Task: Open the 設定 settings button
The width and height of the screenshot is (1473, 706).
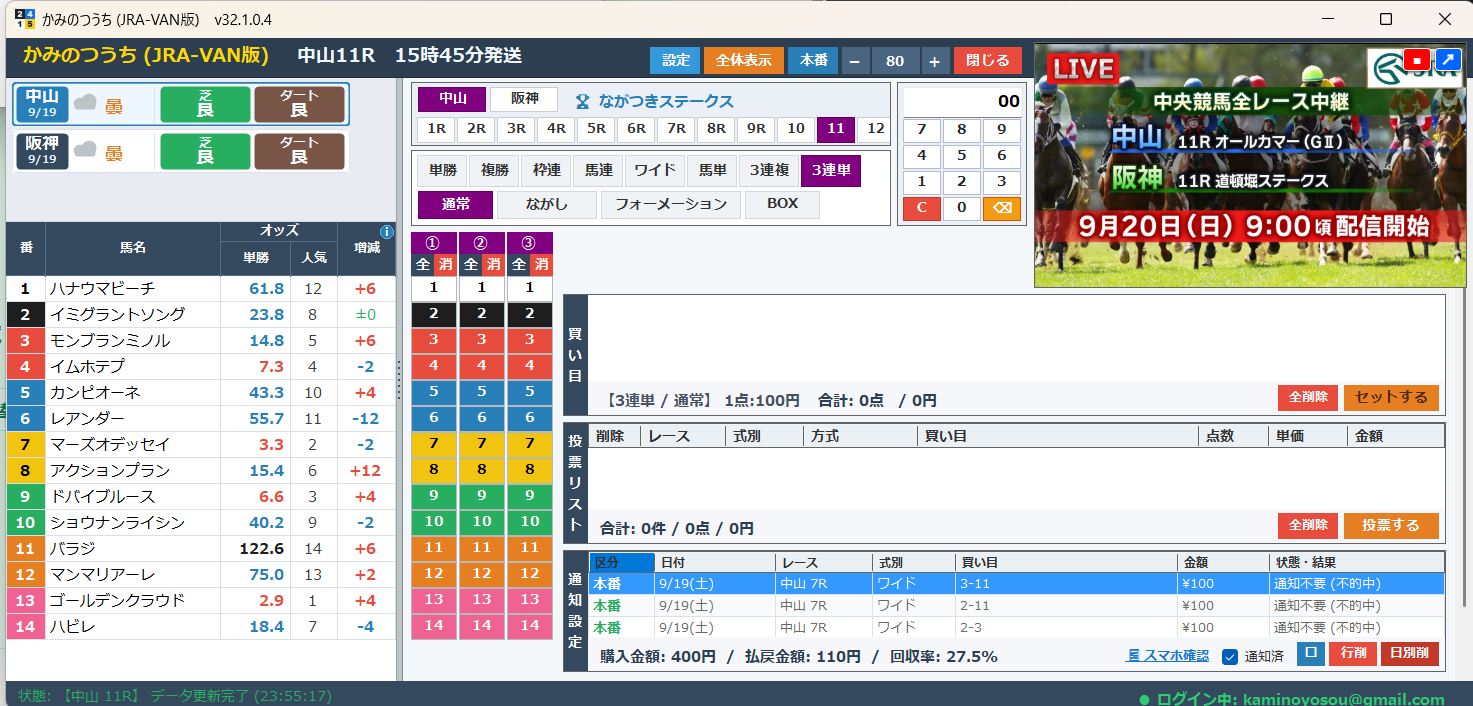Action: pos(675,60)
